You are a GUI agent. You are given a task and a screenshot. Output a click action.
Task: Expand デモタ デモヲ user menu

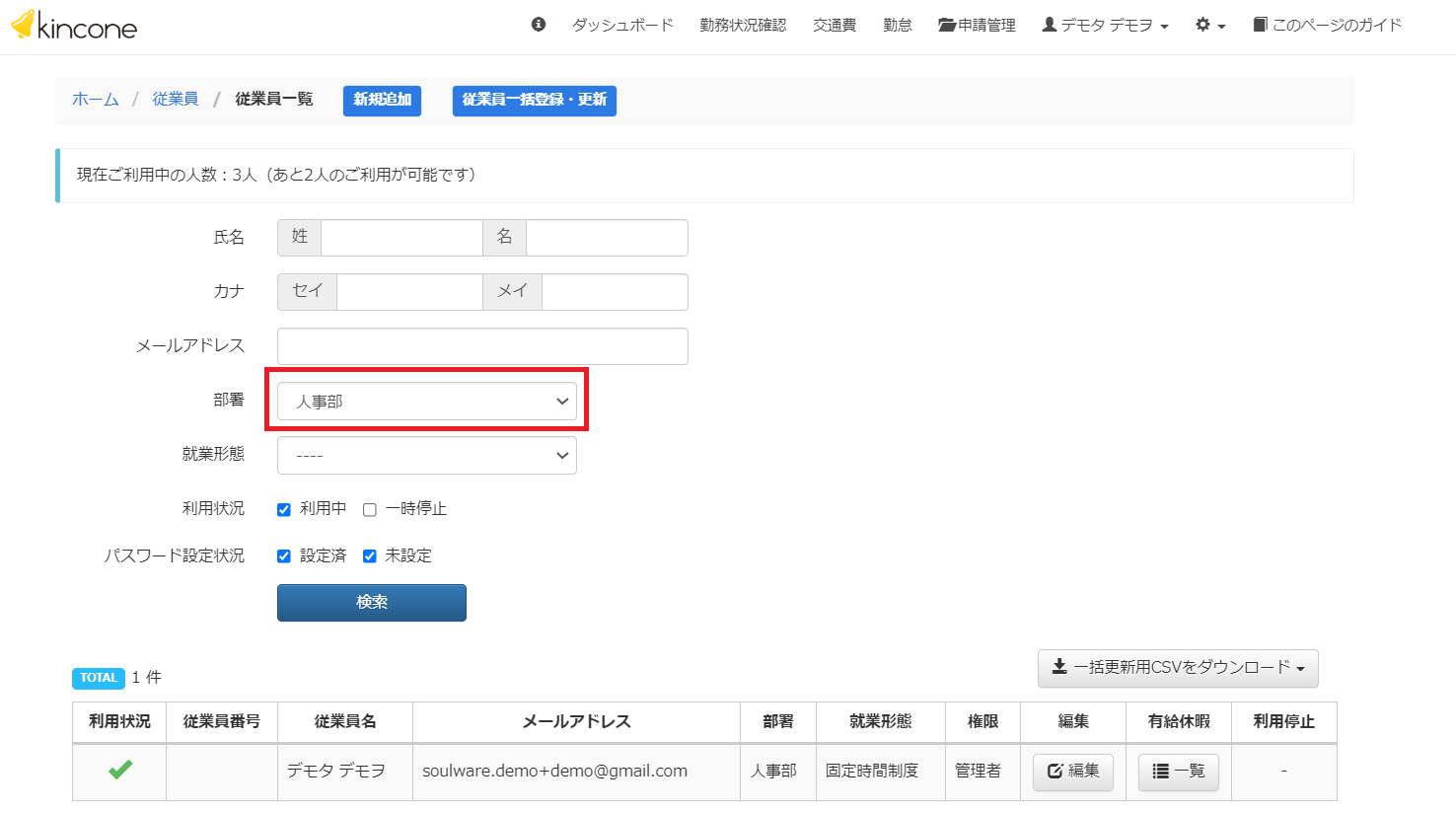coord(1105,25)
